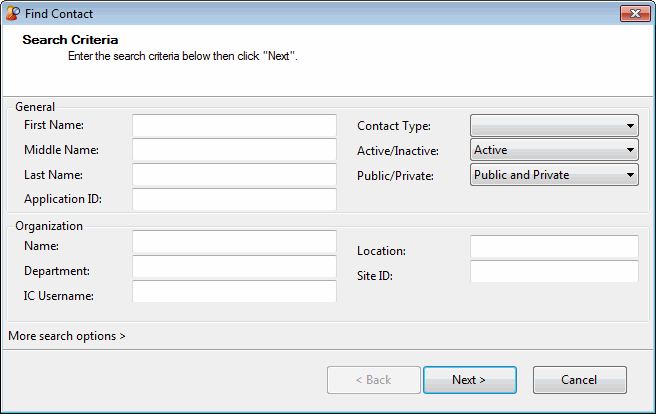Click into the Middle Name field
The height and width of the screenshot is (414, 656).
pyautogui.click(x=234, y=150)
